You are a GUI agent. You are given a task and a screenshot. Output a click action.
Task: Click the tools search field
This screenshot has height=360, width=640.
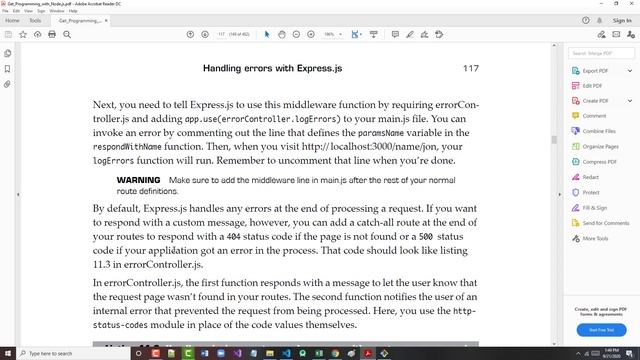[601, 53]
